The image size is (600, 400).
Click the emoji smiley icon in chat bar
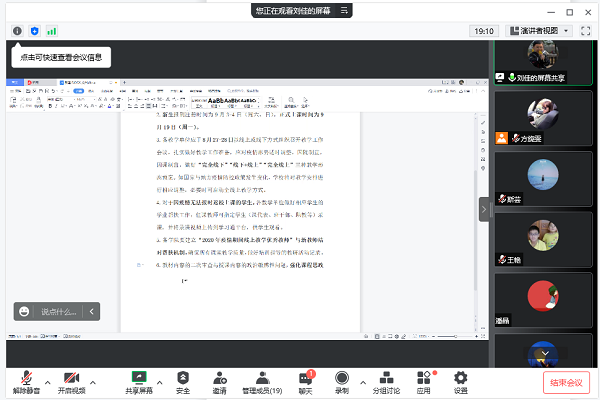point(24,312)
